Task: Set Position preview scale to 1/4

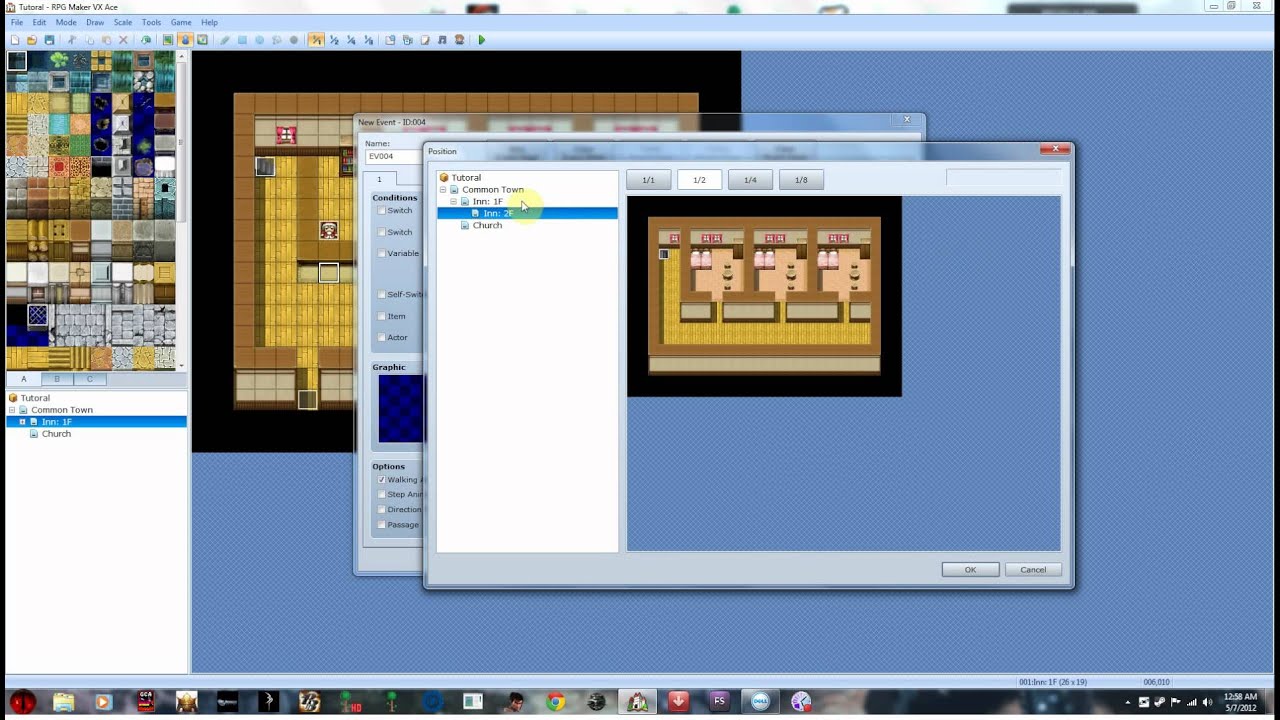Action: [x=750, y=180]
